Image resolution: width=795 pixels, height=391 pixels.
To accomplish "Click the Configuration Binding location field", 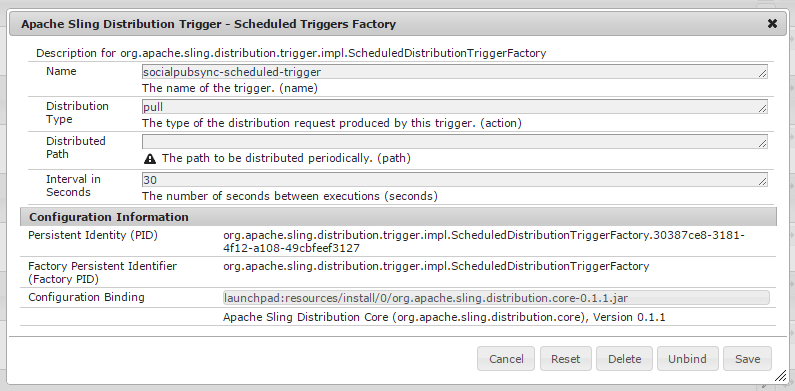I will pyautogui.click(x=496, y=298).
